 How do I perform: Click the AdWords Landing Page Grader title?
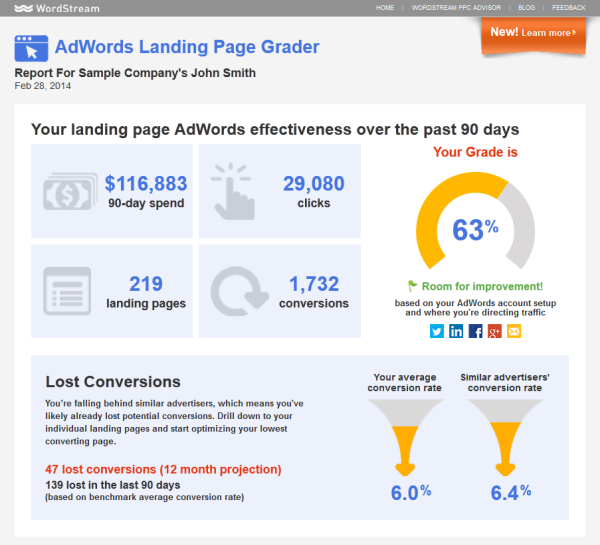click(187, 47)
